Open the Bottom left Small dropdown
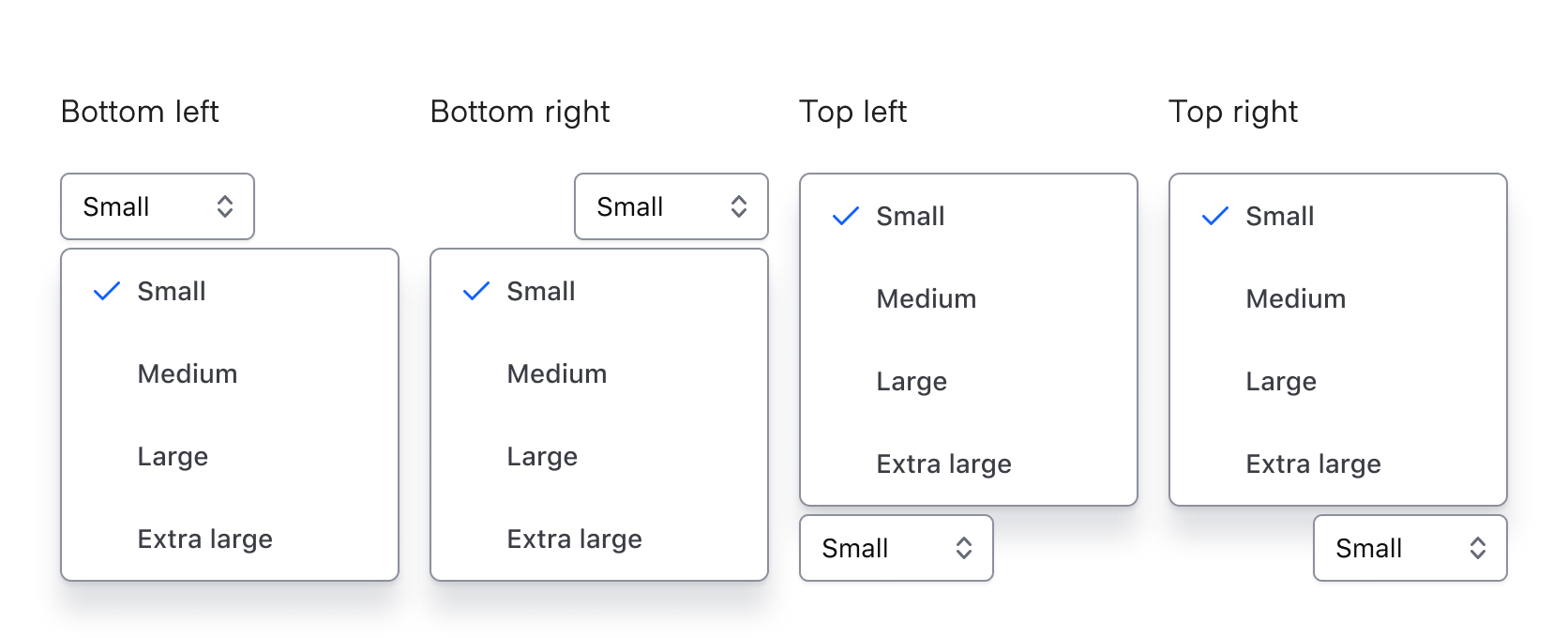Image resolution: width=1568 pixels, height=638 pixels. (157, 206)
